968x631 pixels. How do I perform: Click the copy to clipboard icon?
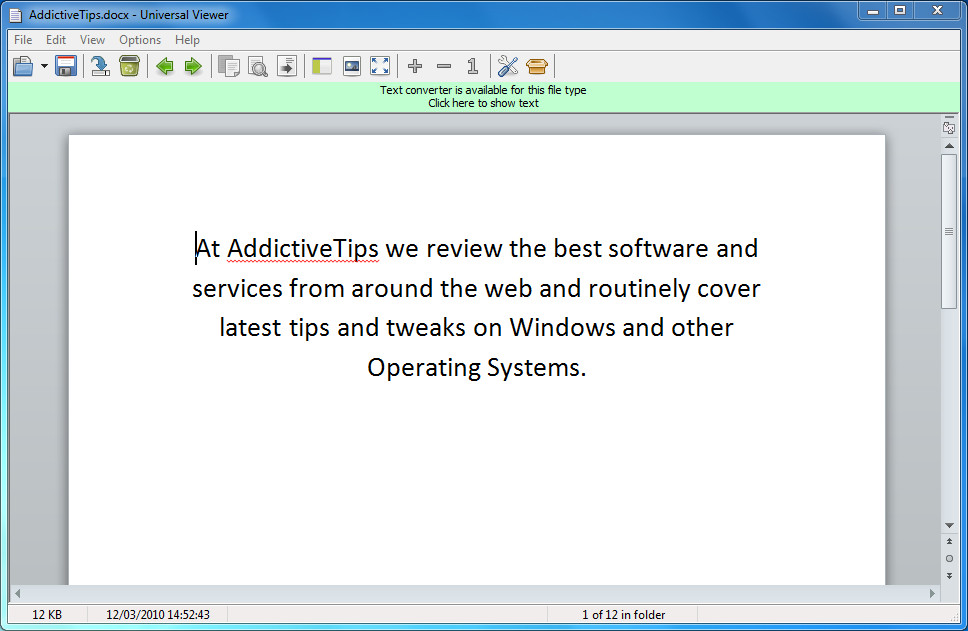(x=229, y=66)
